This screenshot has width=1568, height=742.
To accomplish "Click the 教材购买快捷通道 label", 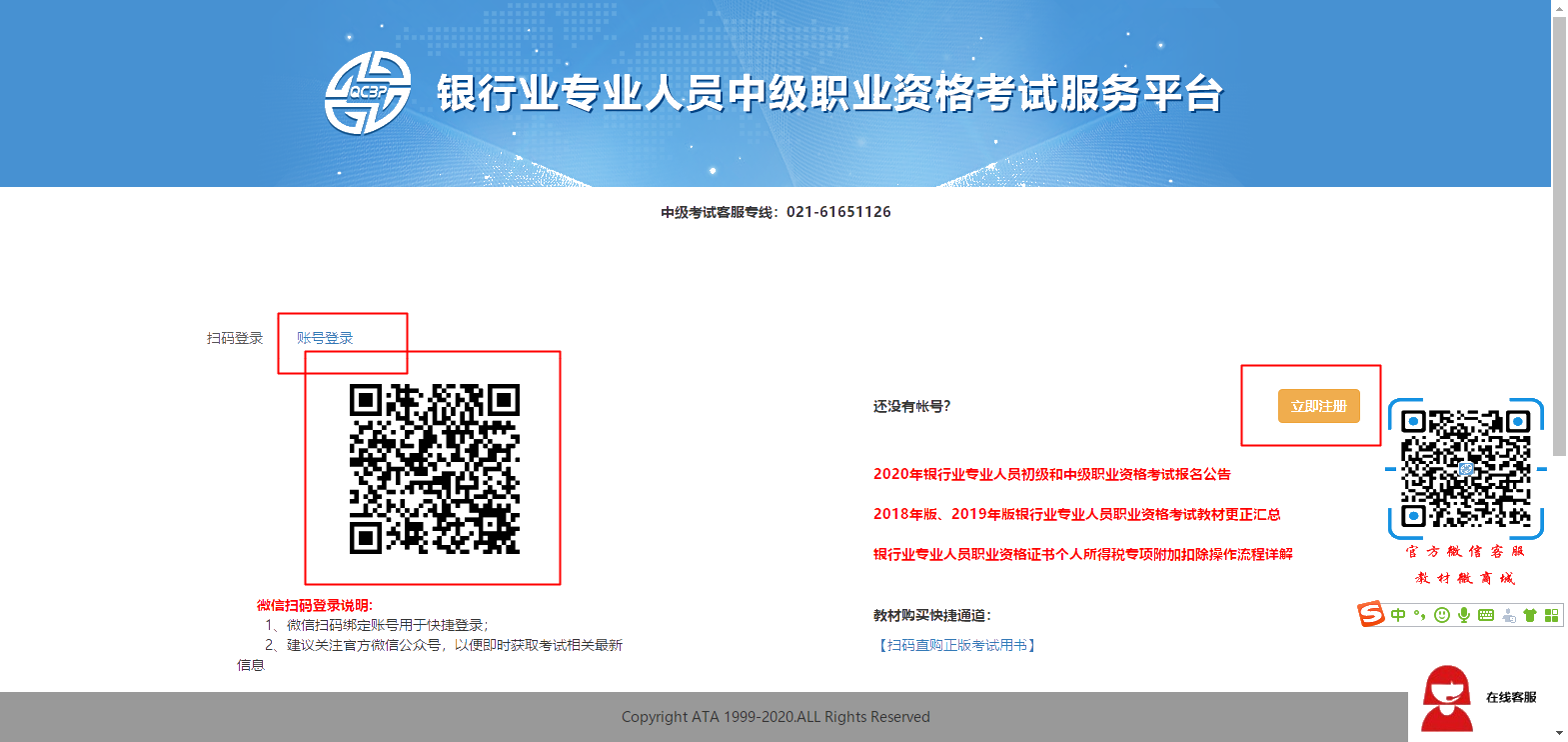I will pos(932,615).
